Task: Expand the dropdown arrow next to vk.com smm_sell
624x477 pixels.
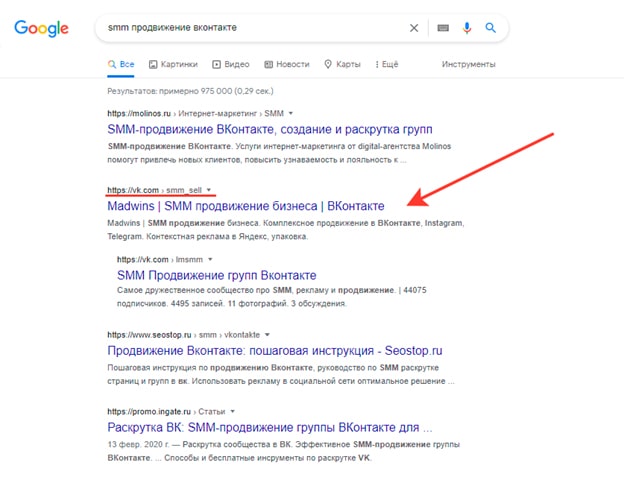Action: click(209, 190)
